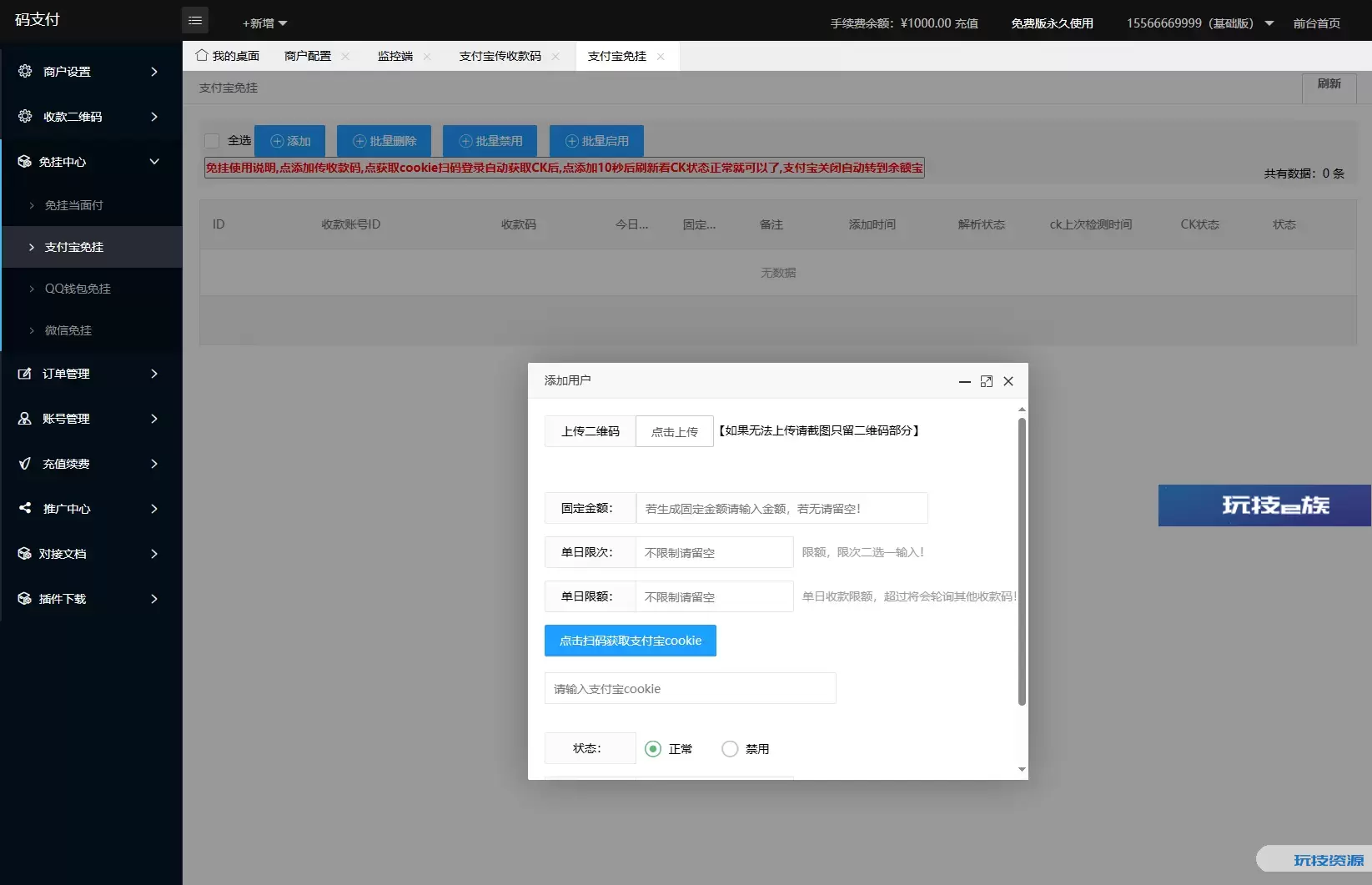Select the 禁用 status radio button
The width and height of the screenshot is (1372, 885).
(730, 749)
